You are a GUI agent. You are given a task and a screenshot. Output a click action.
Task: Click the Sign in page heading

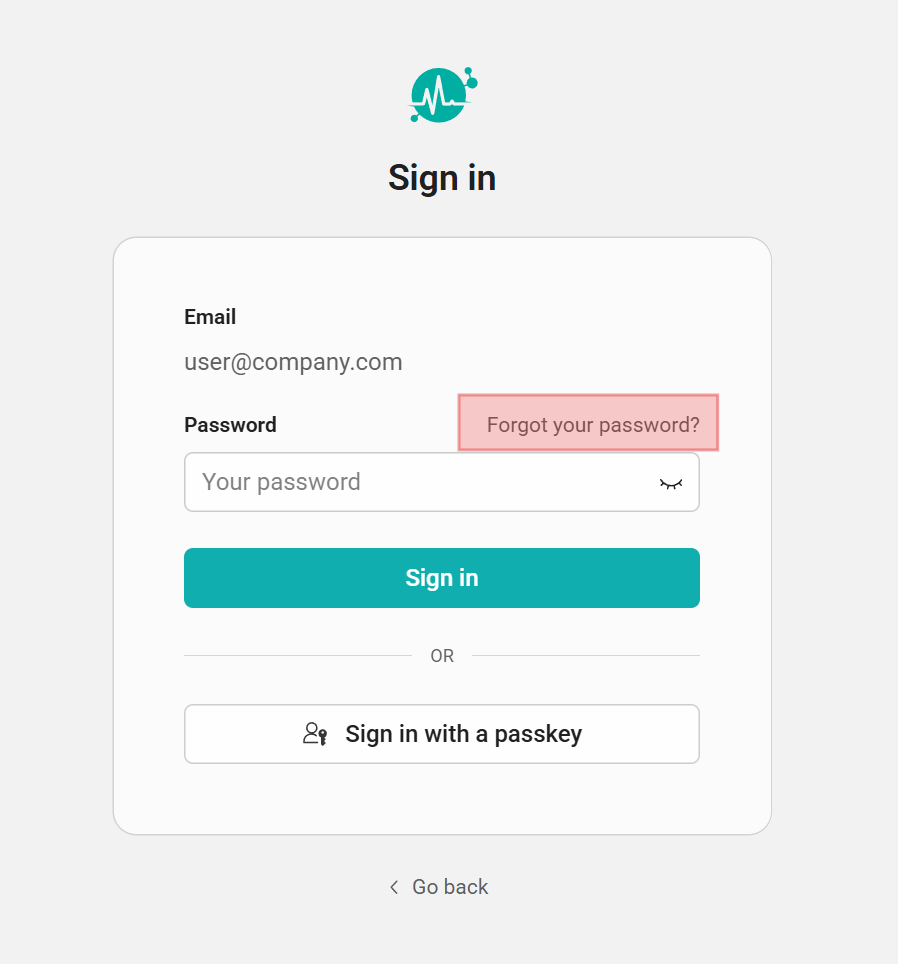(442, 178)
